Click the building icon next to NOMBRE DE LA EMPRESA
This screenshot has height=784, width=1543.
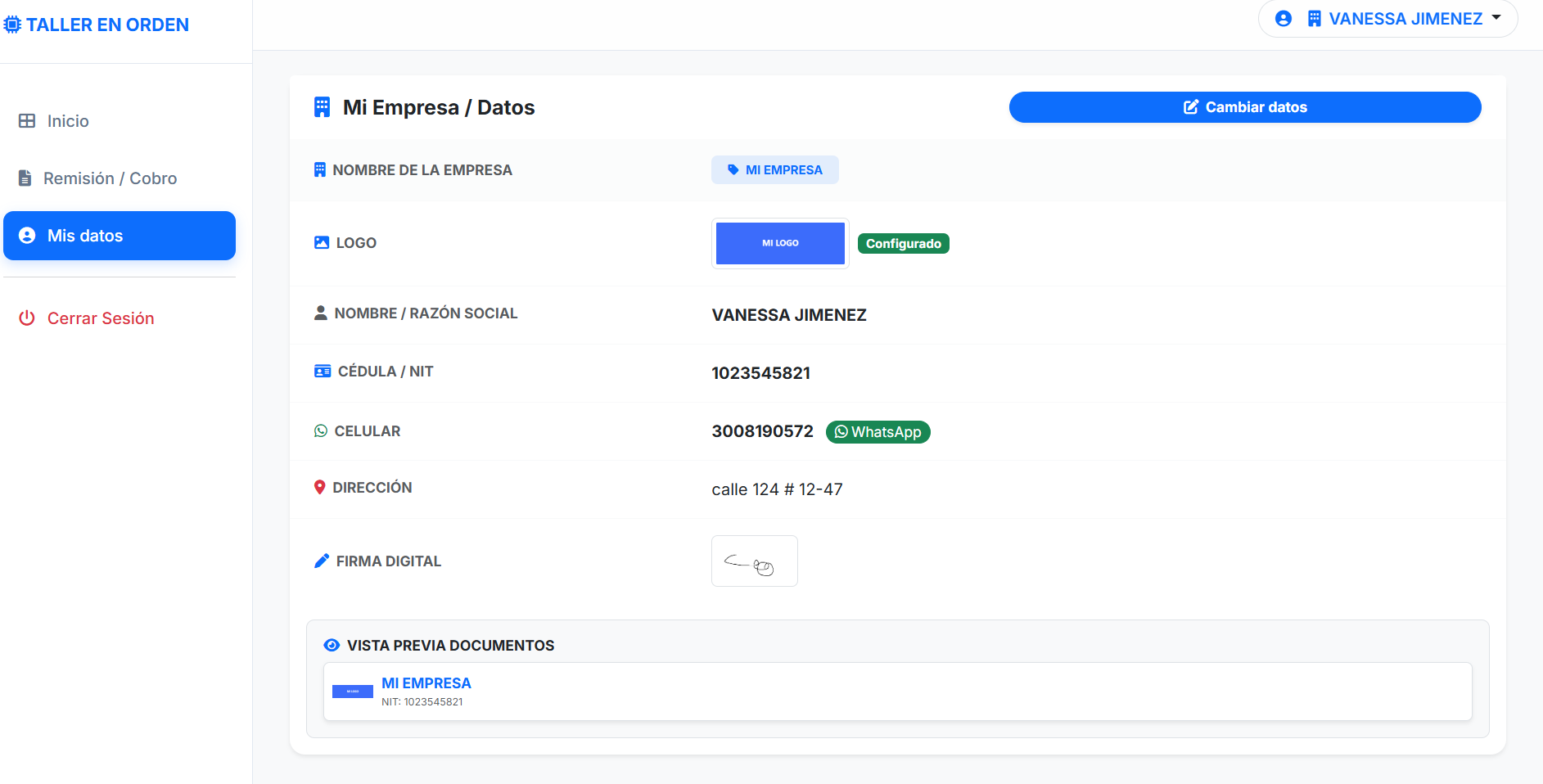(x=320, y=169)
